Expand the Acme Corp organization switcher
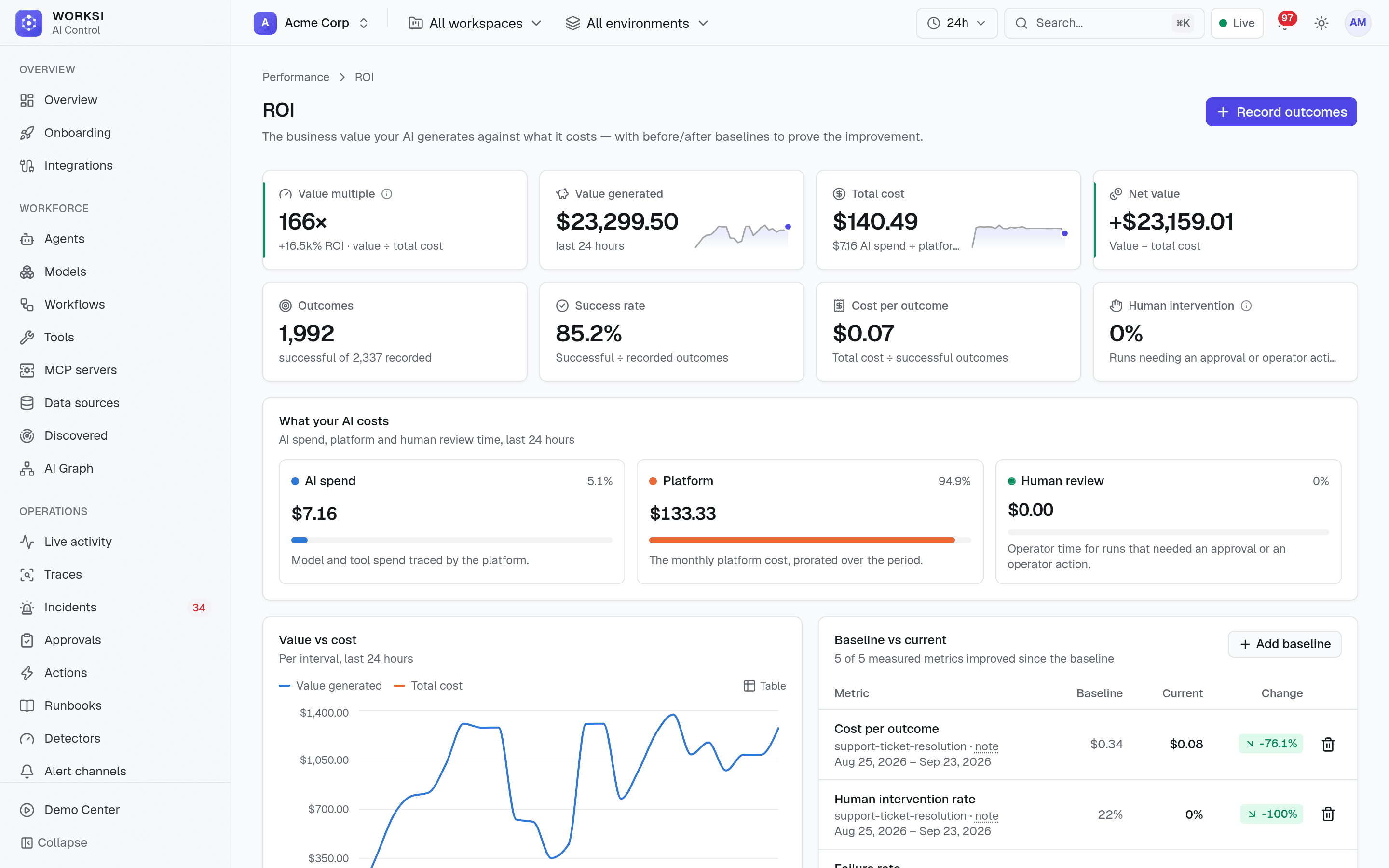Image resolution: width=1389 pixels, height=868 pixels. pos(312,23)
